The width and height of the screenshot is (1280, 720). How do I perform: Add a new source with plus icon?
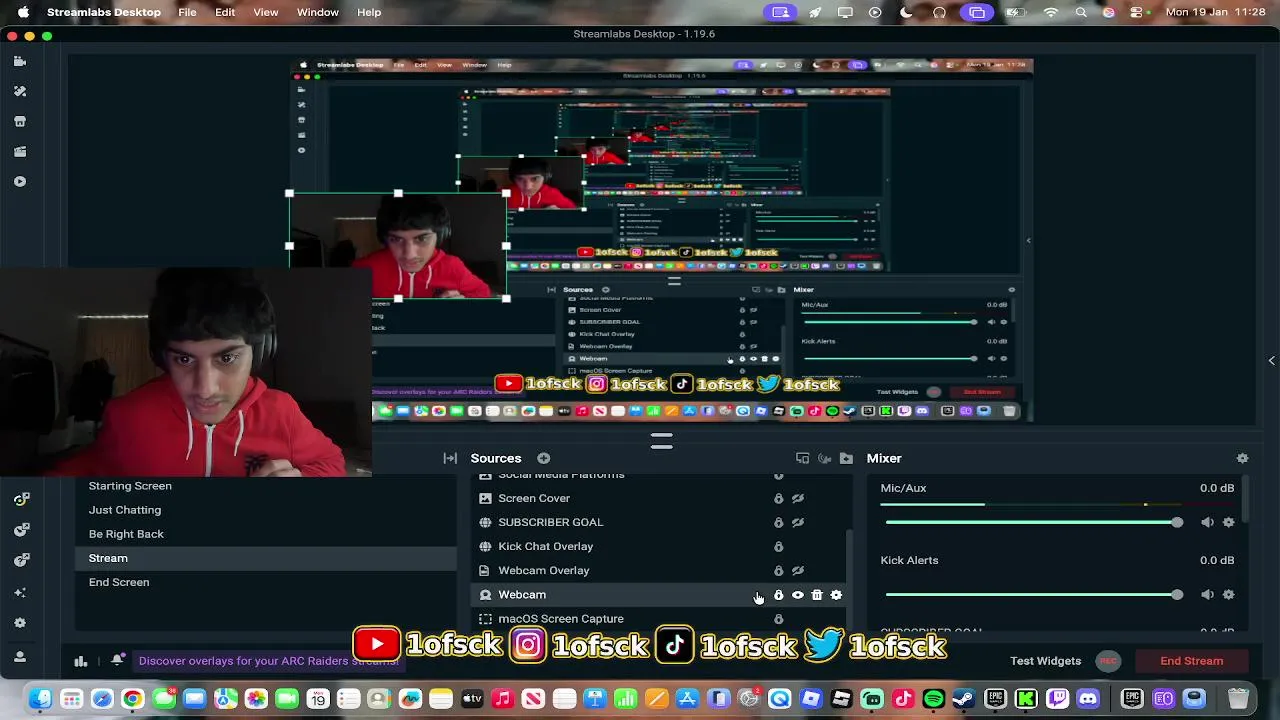(543, 458)
